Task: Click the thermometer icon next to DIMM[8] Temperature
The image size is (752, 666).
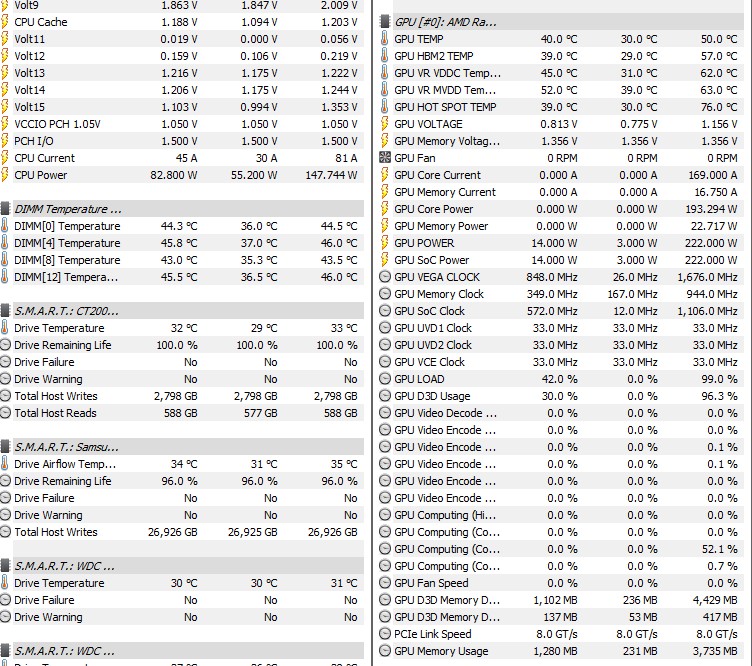Action: tap(4, 260)
